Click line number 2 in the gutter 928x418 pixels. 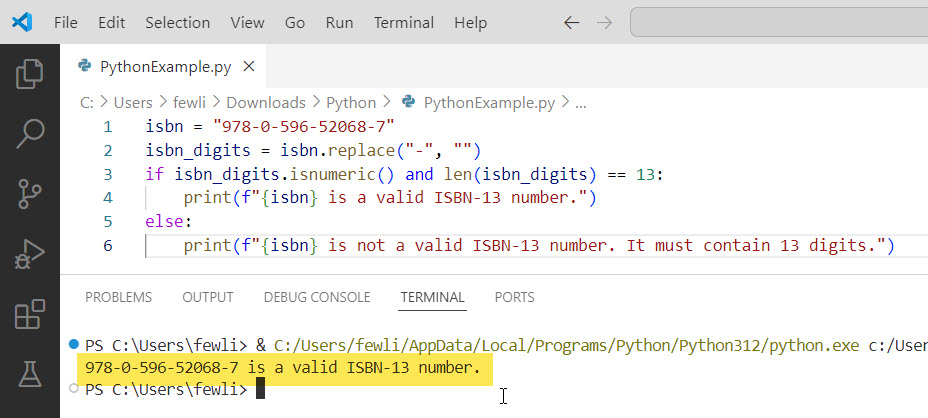click(107, 150)
